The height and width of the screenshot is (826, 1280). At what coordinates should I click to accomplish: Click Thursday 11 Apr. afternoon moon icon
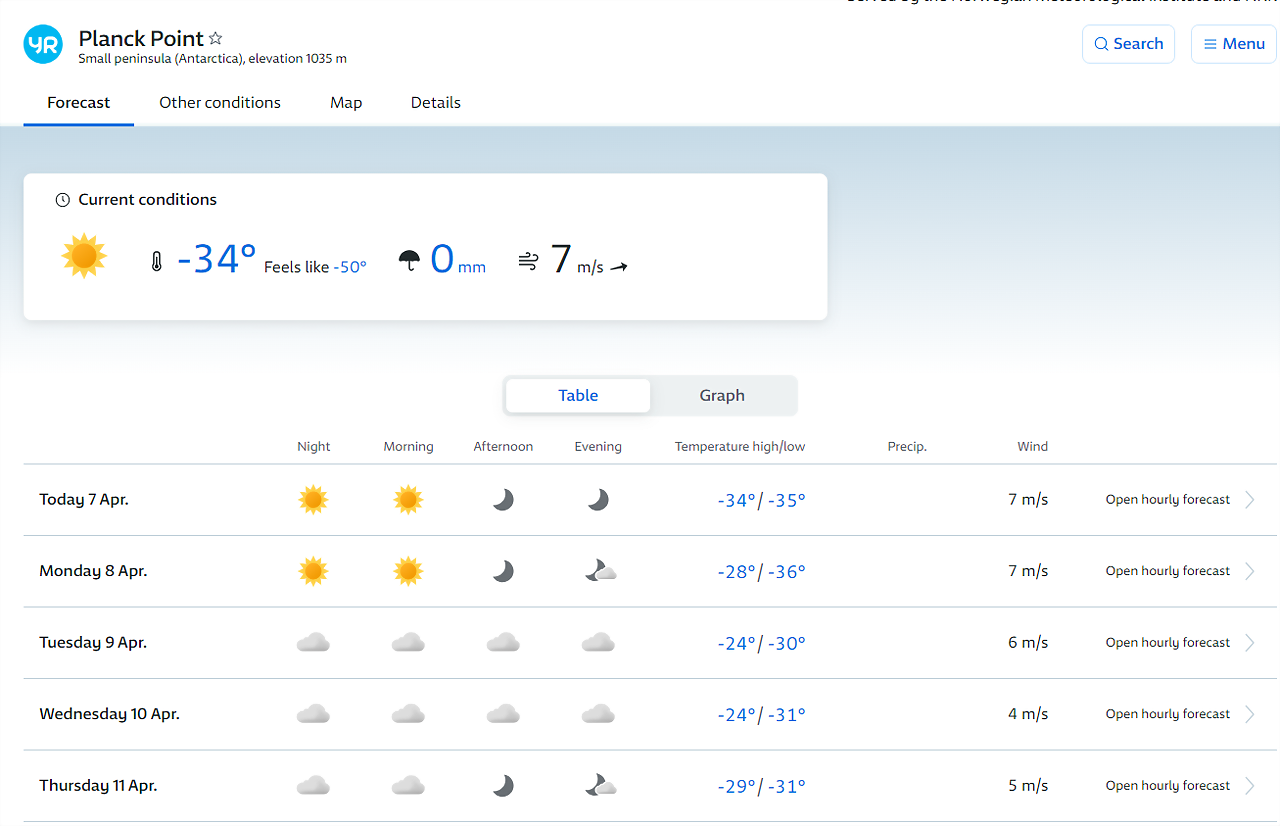[x=503, y=785]
